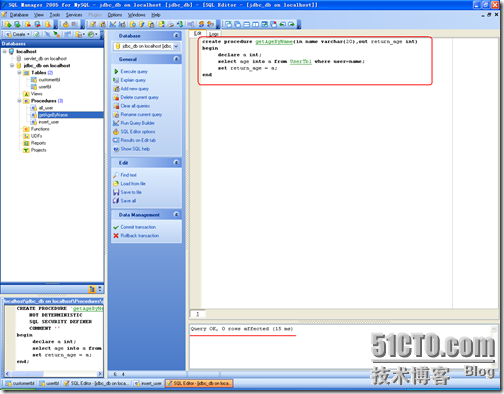Select the Projects tree node

[x=39, y=150]
